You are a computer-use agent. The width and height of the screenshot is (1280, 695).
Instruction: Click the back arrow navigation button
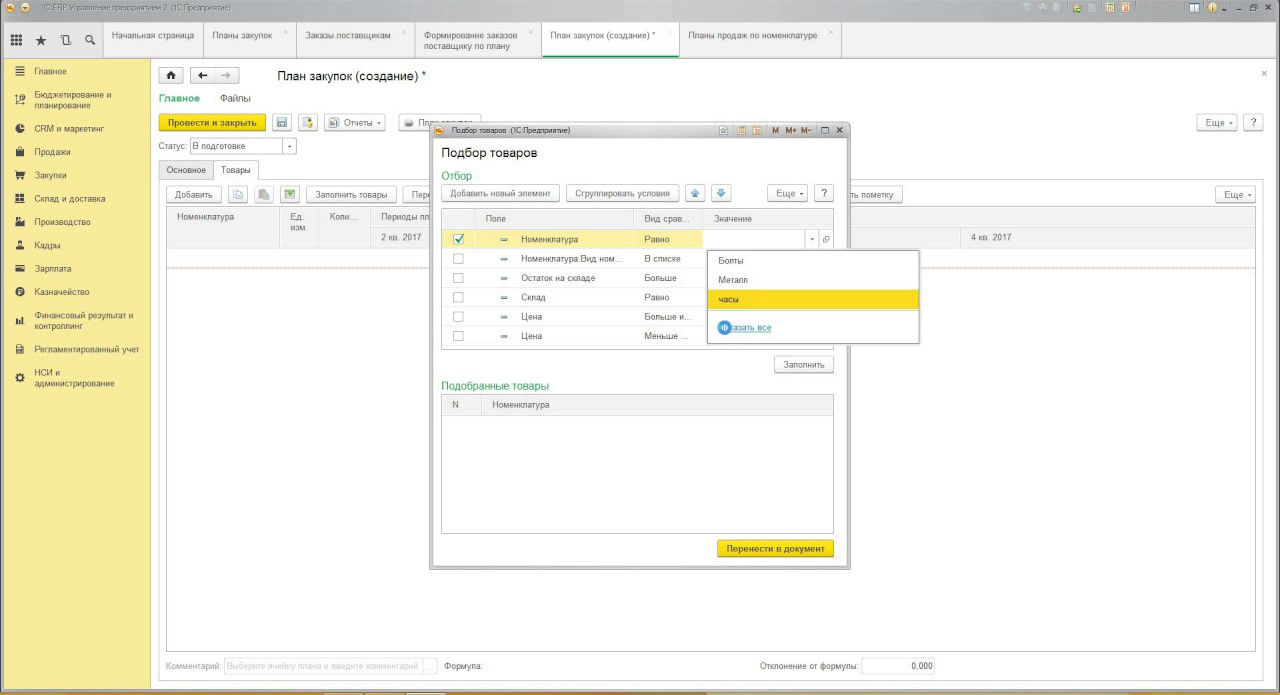204,76
